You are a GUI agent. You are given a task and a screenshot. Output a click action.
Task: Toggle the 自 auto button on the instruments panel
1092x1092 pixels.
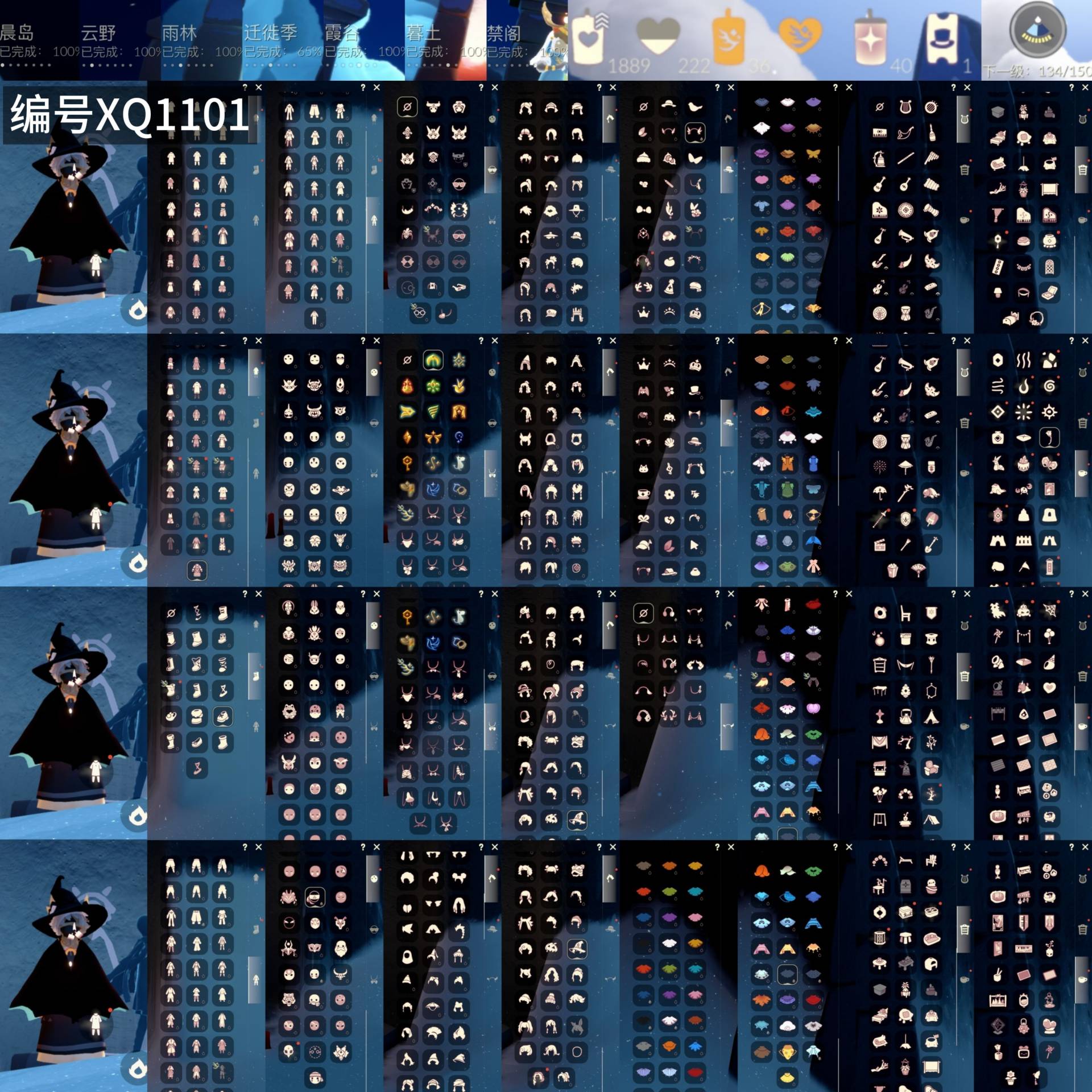pyautogui.click(x=965, y=169)
